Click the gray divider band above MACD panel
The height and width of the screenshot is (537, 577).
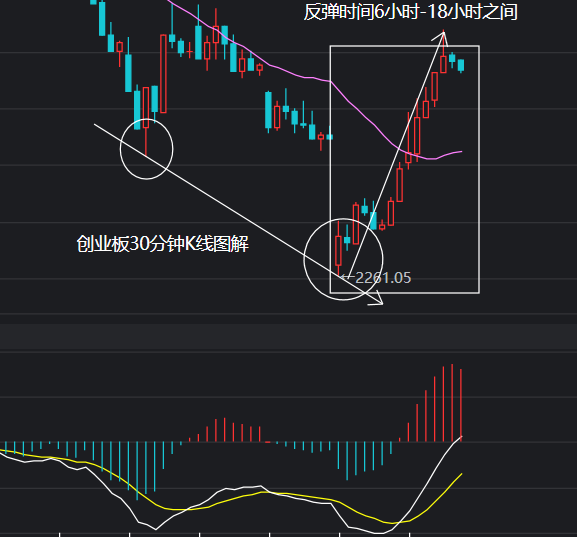click(x=288, y=336)
